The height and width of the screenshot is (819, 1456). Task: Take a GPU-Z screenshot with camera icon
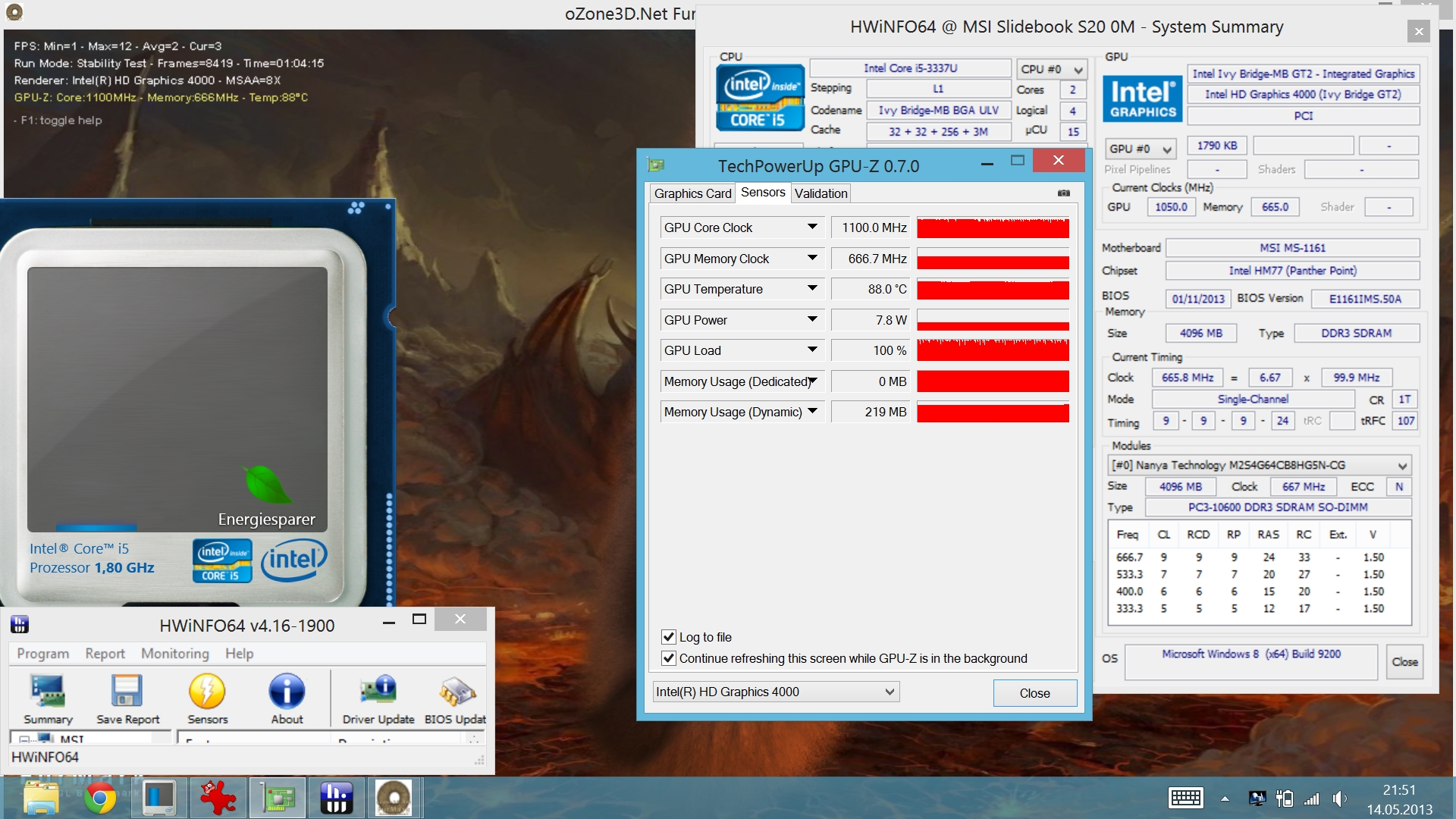[x=1064, y=193]
